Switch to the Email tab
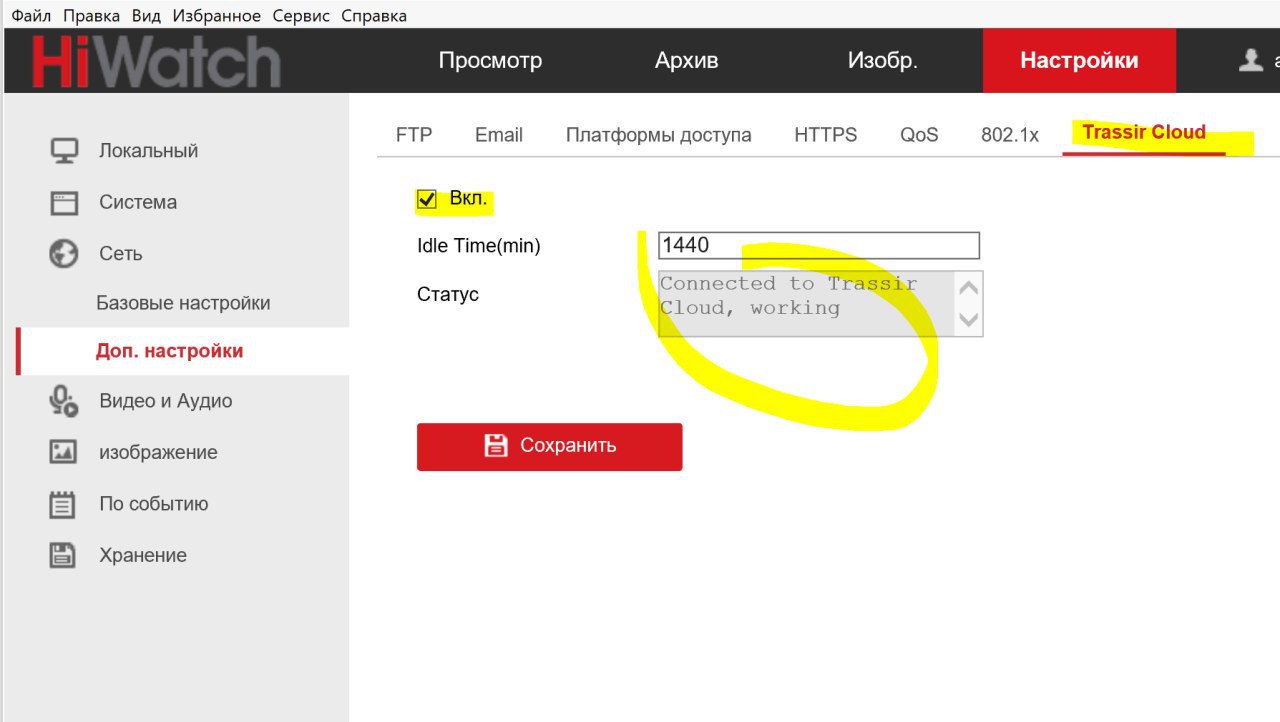1280x722 pixels. pyautogui.click(x=499, y=135)
